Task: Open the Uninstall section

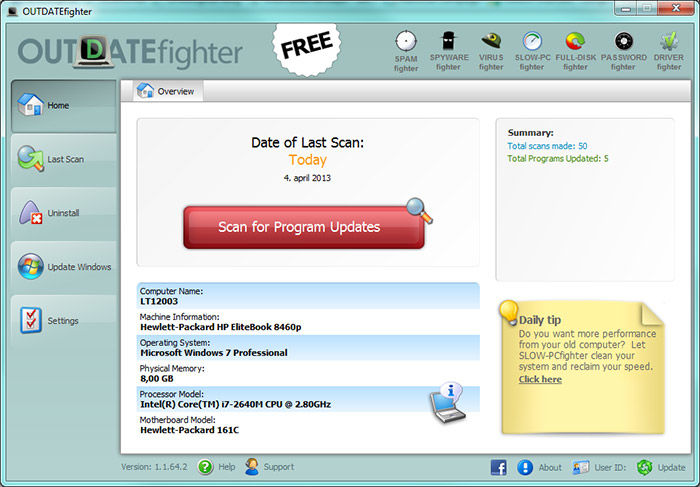Action: pyautogui.click(x=63, y=213)
